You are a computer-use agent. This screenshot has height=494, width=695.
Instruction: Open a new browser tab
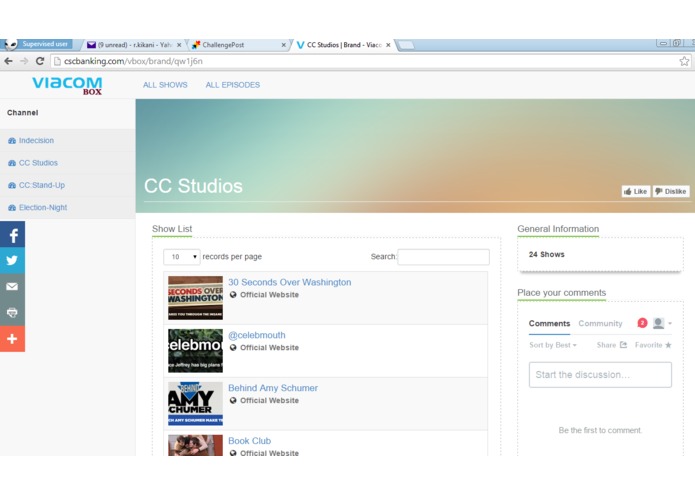click(406, 45)
